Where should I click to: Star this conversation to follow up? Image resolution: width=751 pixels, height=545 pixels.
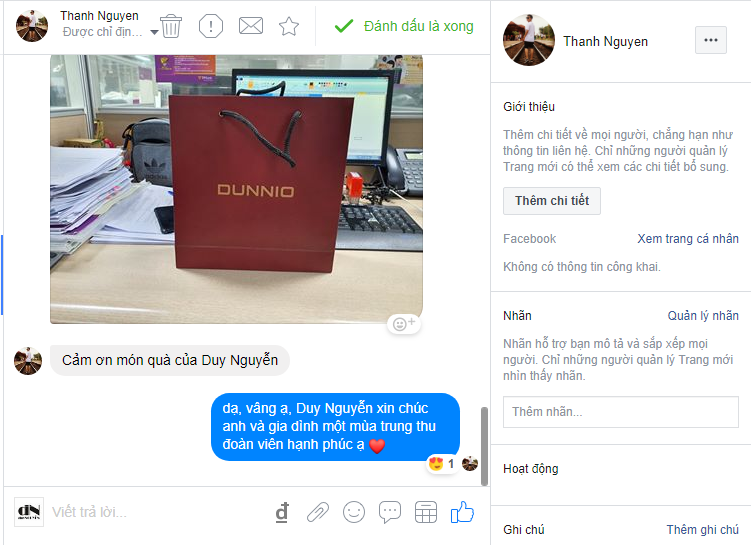289,26
